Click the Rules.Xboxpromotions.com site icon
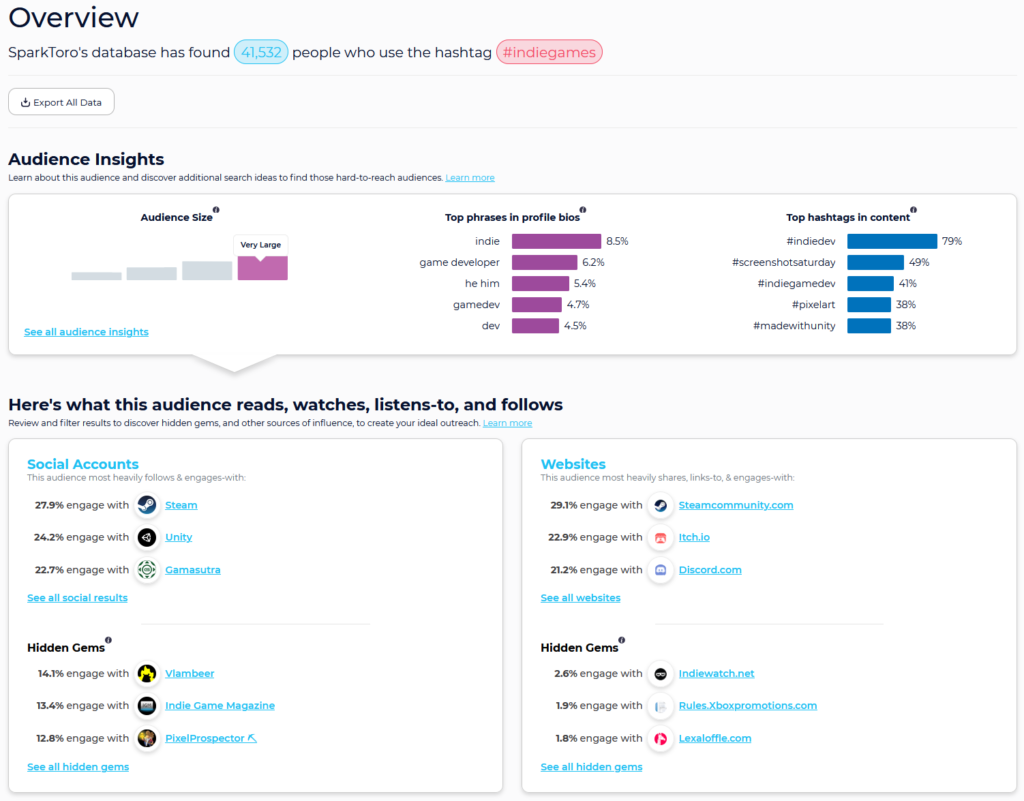1024x801 pixels. (x=660, y=706)
